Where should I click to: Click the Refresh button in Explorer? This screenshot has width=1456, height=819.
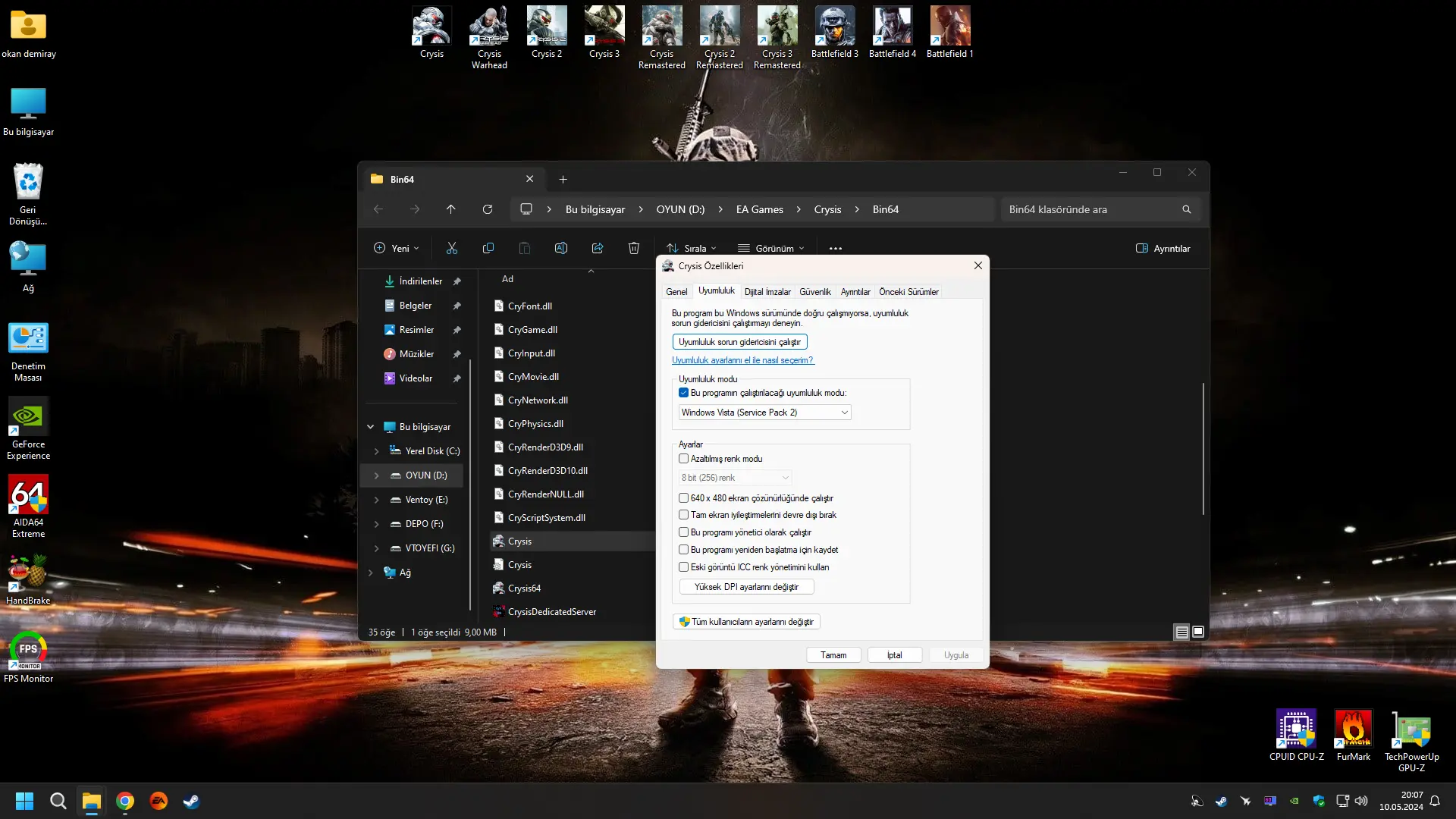[x=488, y=209]
